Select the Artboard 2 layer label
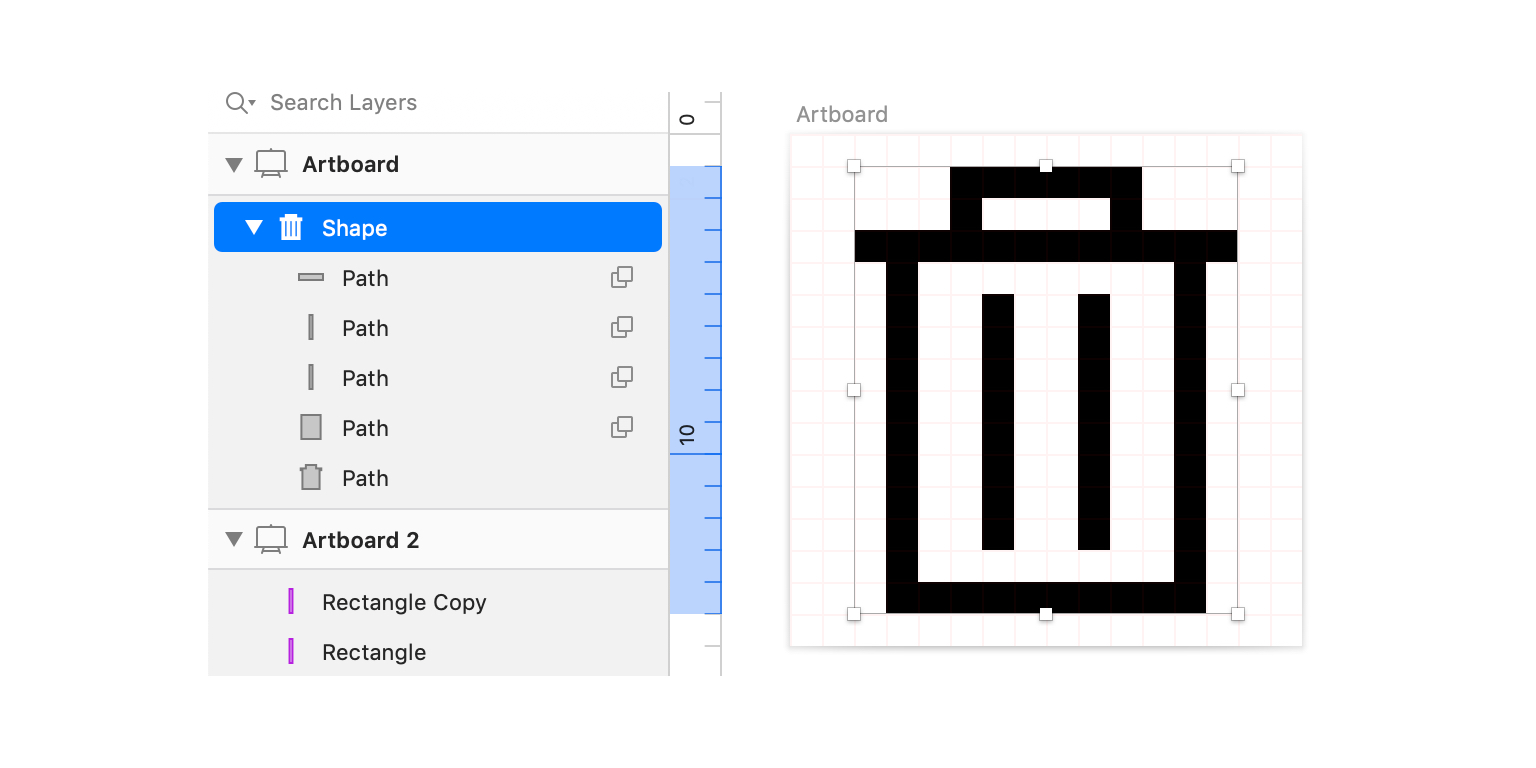The image size is (1536, 768). (360, 540)
